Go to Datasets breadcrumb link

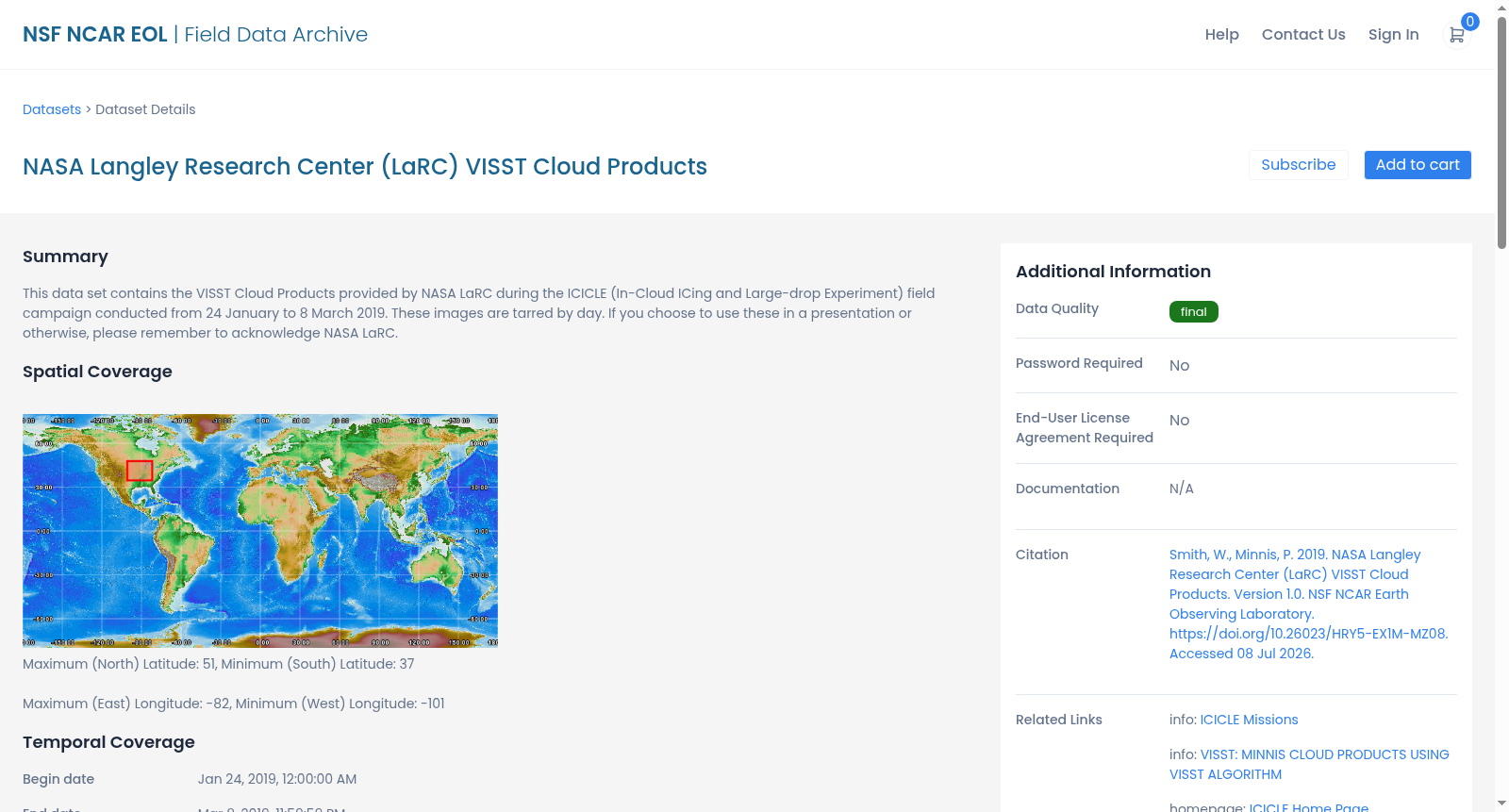pos(52,109)
